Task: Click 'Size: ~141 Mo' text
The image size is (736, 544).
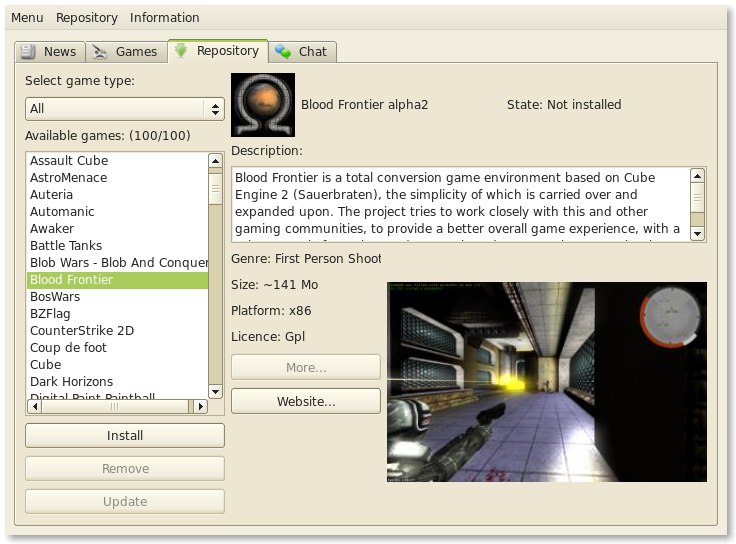Action: click(x=275, y=285)
